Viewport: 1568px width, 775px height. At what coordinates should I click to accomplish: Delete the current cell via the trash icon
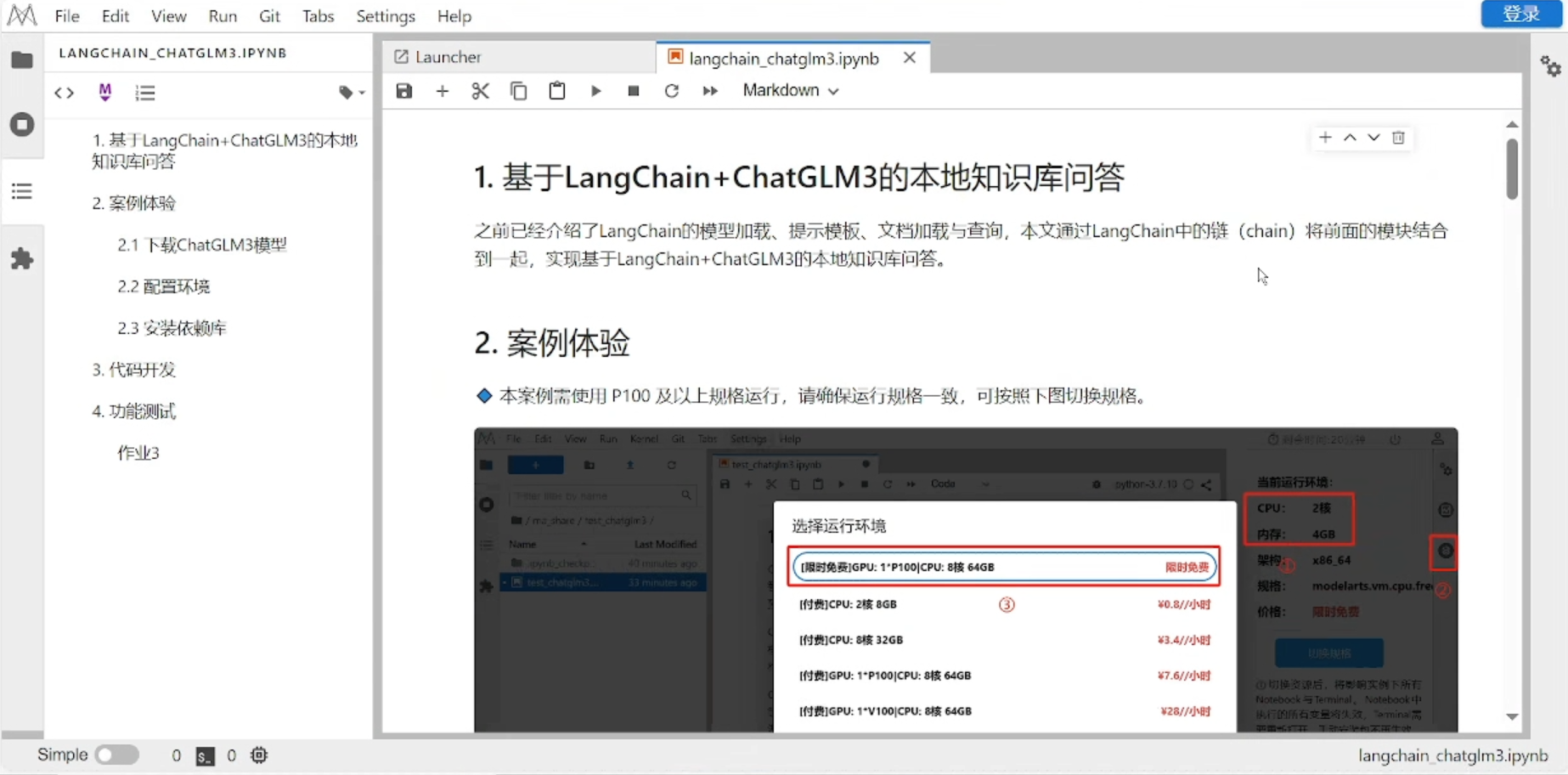pyautogui.click(x=1399, y=138)
